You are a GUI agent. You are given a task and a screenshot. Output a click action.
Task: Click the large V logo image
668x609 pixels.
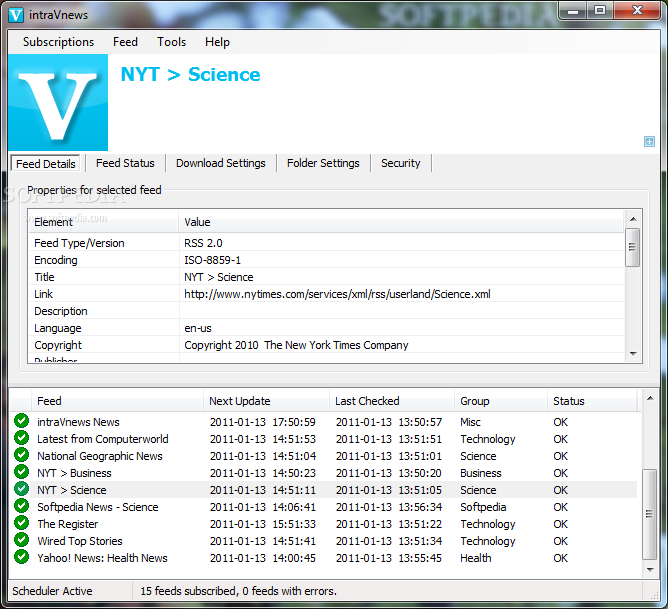tap(58, 102)
